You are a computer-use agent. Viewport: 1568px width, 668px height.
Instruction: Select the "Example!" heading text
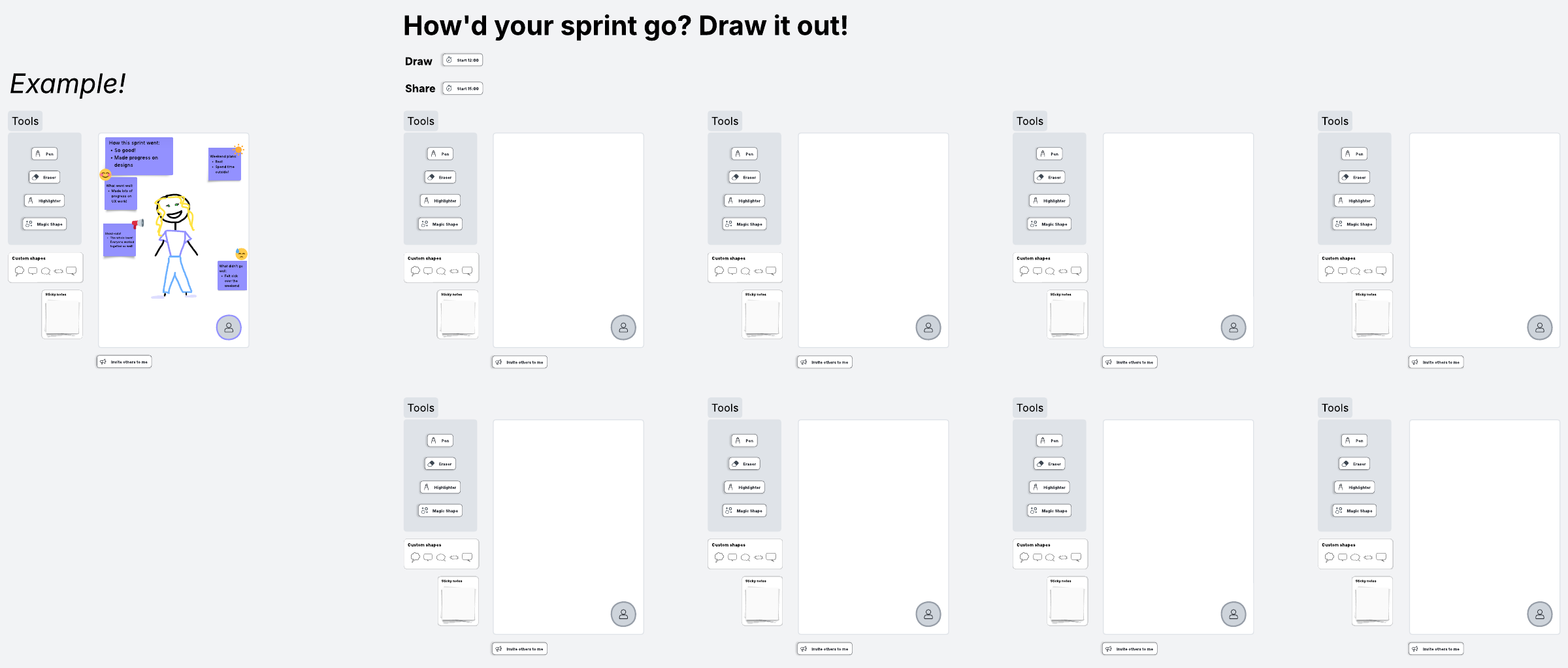tap(68, 84)
